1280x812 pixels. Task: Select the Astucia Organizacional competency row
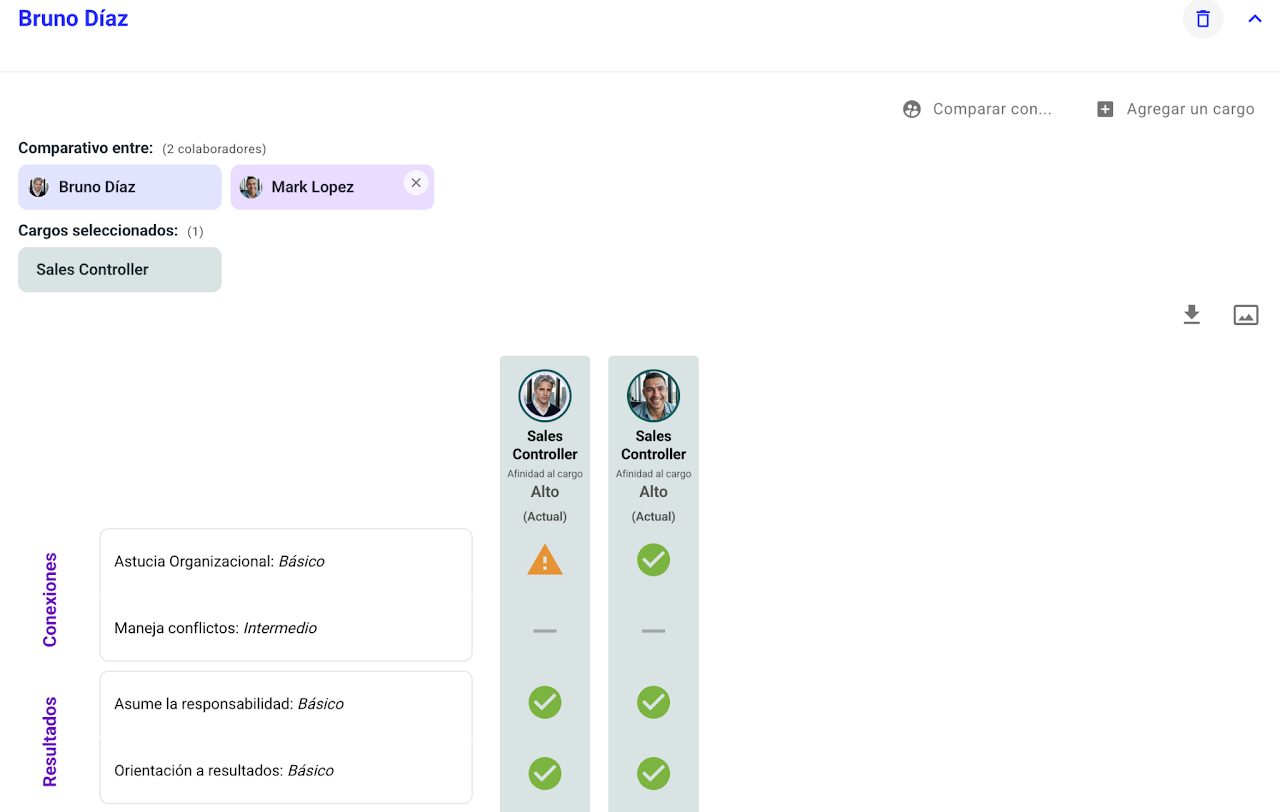(x=285, y=562)
